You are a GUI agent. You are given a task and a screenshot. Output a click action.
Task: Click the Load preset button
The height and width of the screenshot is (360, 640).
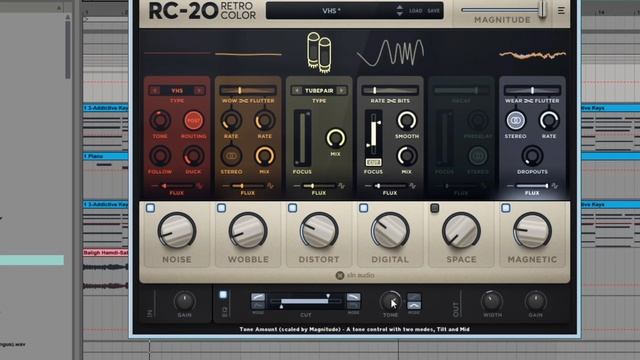(416, 11)
